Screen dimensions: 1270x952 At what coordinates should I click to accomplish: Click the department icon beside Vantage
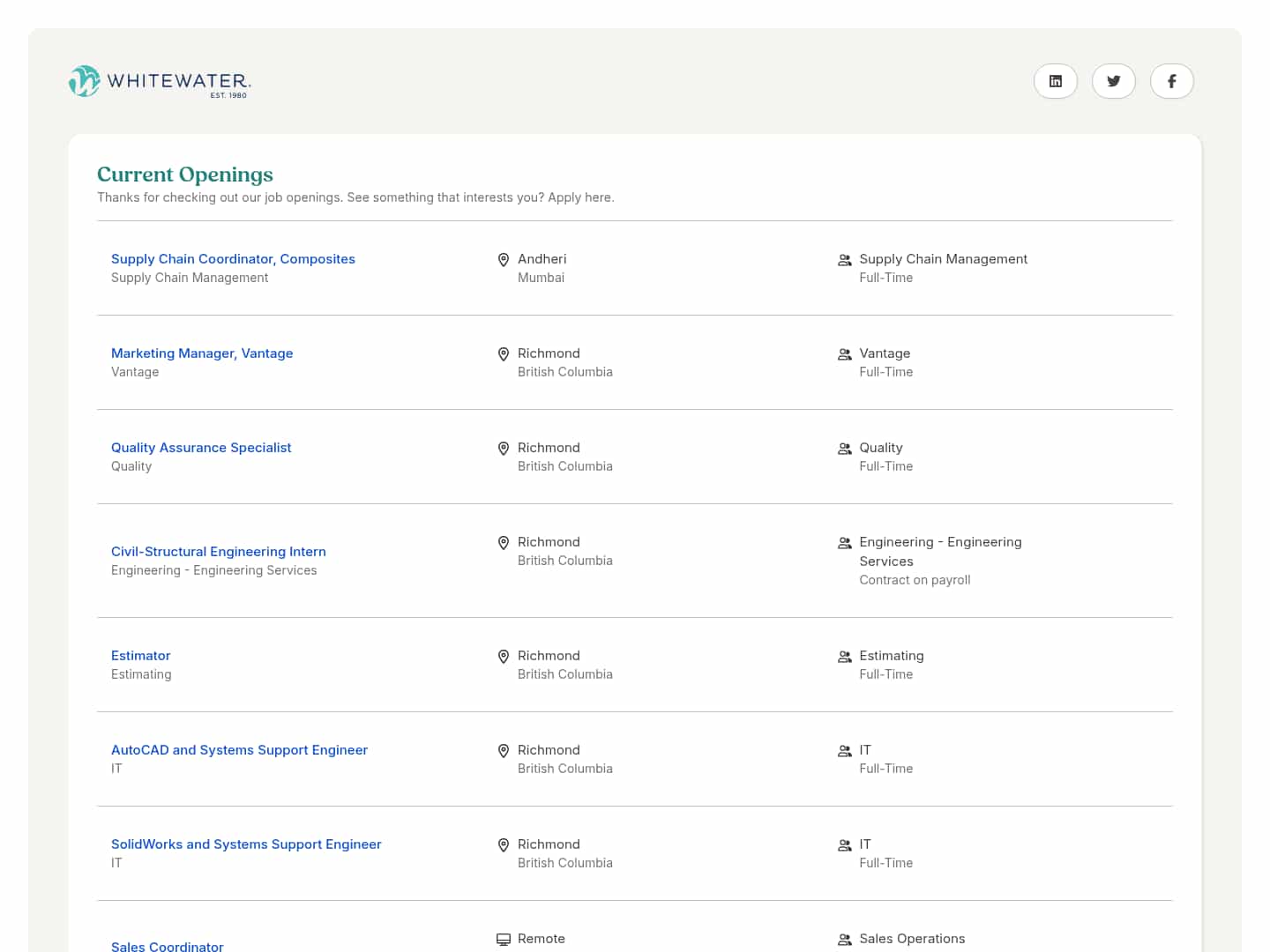(x=844, y=354)
